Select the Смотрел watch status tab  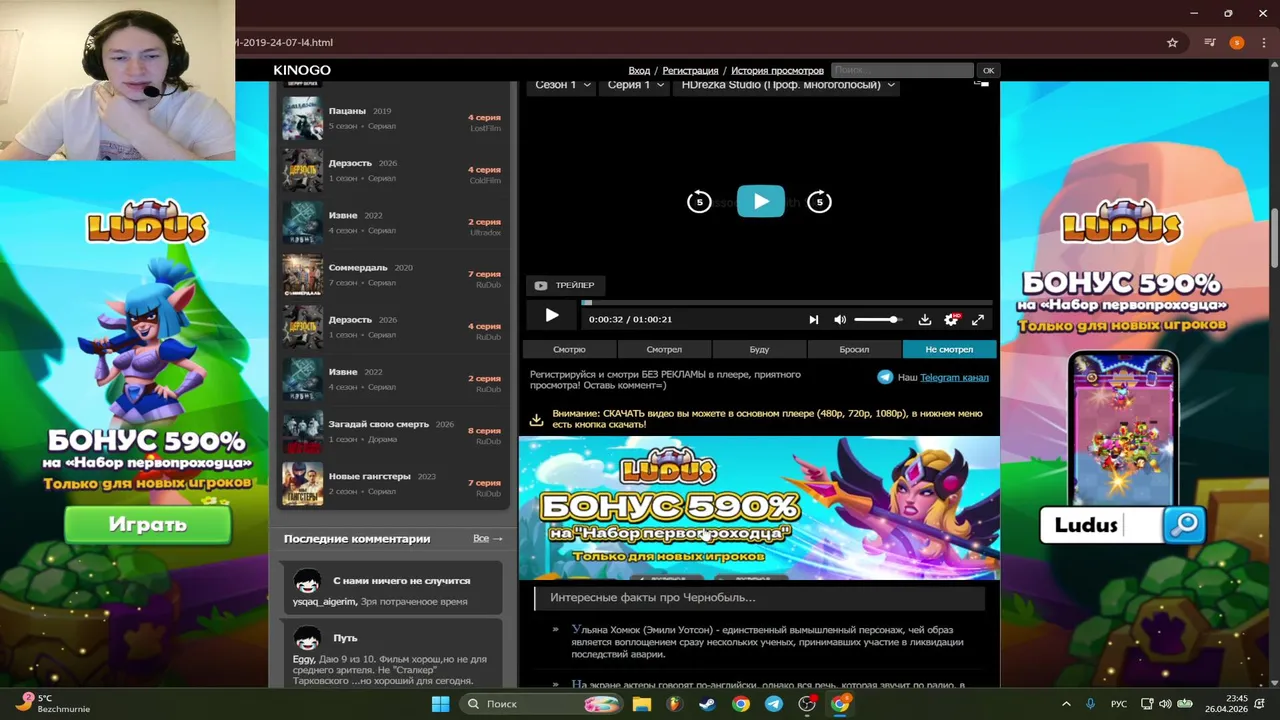pyautogui.click(x=664, y=349)
